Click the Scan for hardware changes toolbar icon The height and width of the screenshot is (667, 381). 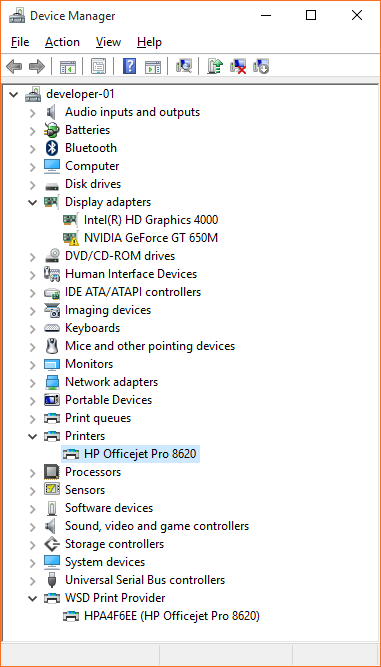pyautogui.click(x=184, y=66)
